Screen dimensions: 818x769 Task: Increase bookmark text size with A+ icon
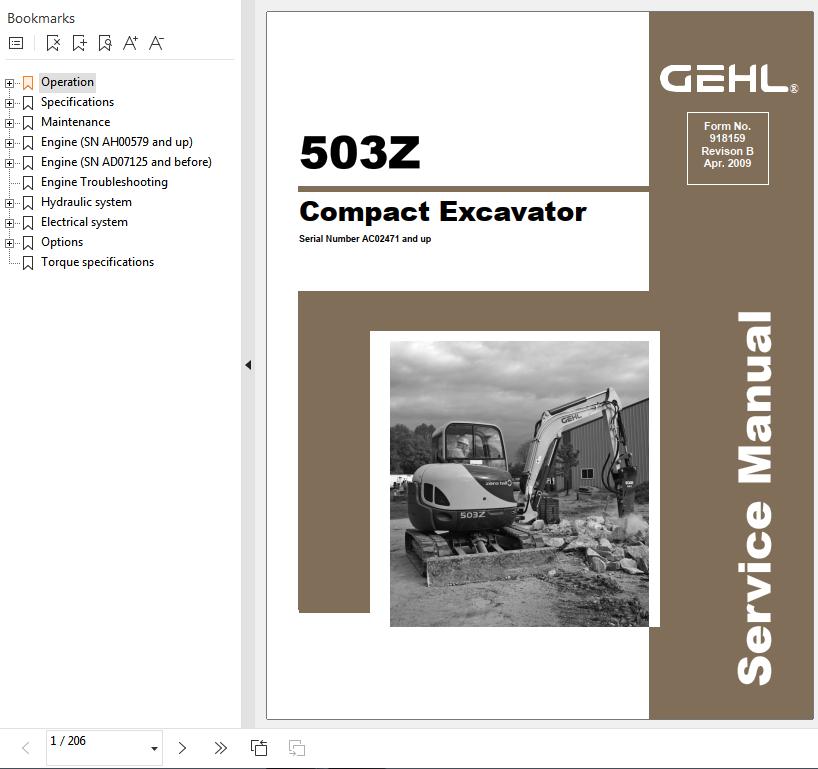pos(130,43)
